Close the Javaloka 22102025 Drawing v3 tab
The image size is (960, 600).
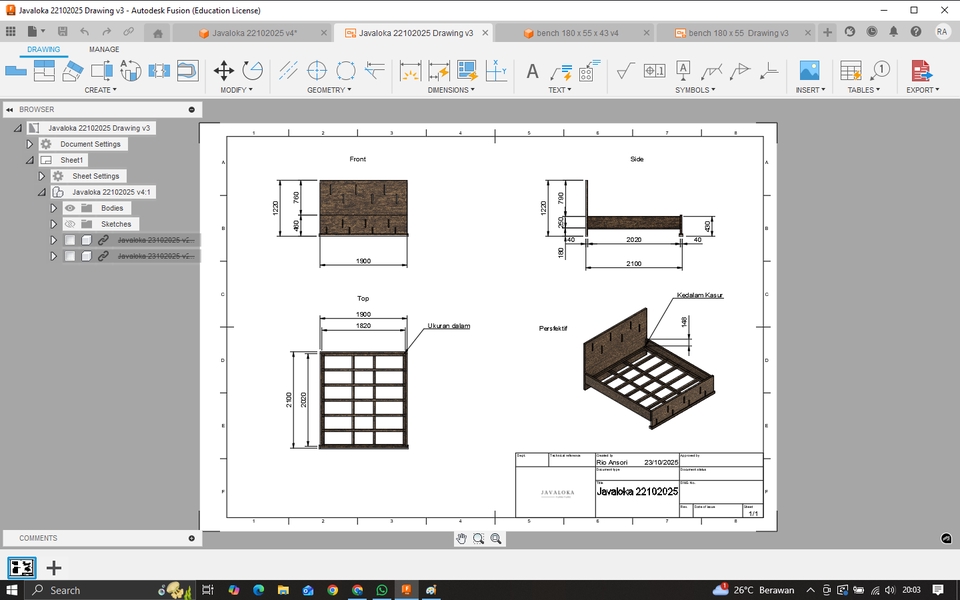(x=486, y=33)
